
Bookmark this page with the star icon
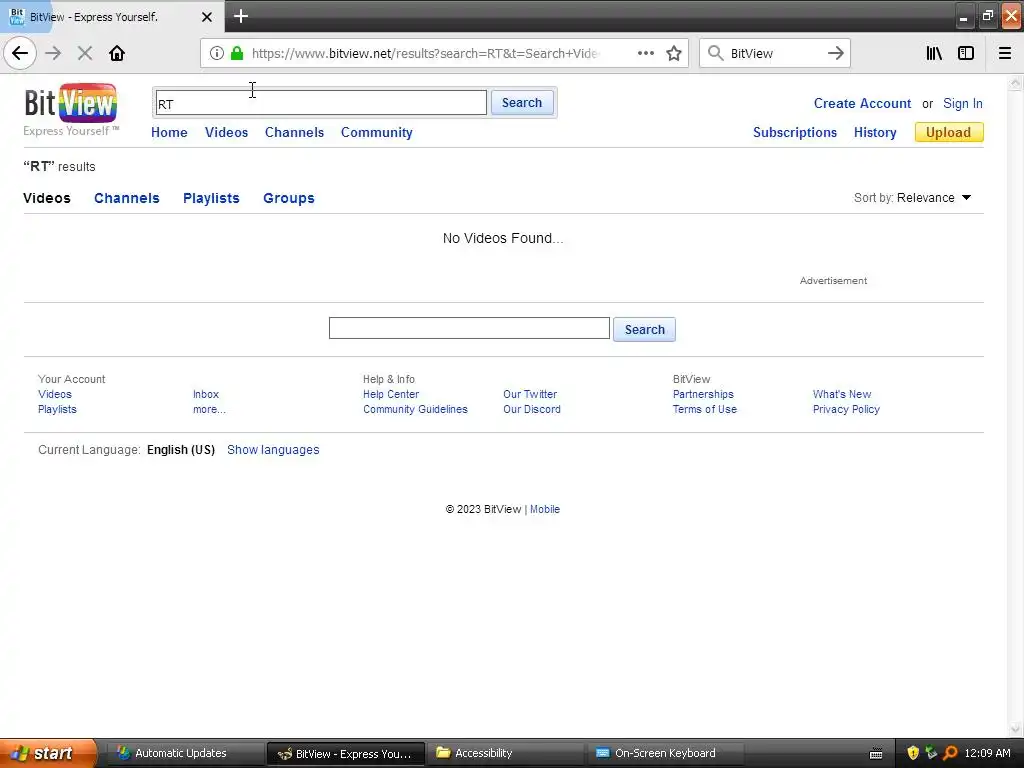coord(674,53)
